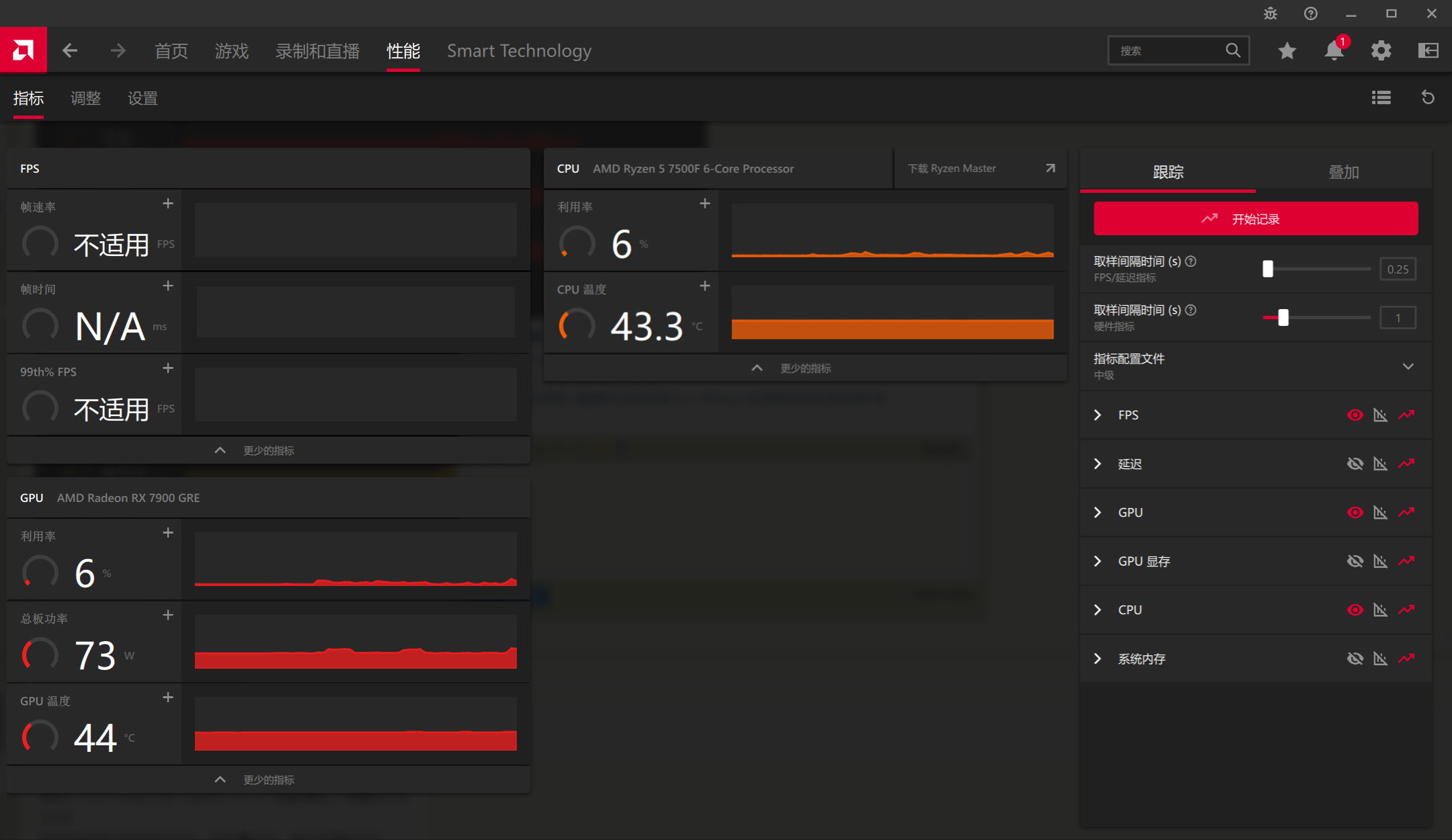This screenshot has width=1452, height=840.
Task: Switch to the 设置 sub-tab
Action: pyautogui.click(x=143, y=98)
